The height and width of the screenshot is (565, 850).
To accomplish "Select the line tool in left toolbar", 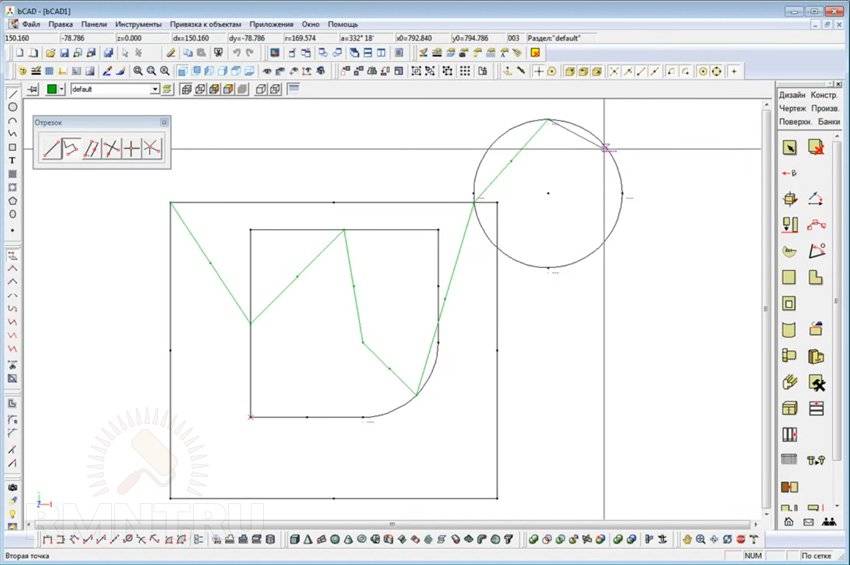I will click(12, 94).
